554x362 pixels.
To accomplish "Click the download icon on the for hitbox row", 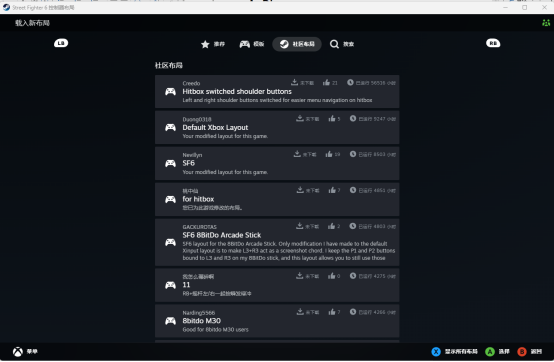I will coord(300,190).
